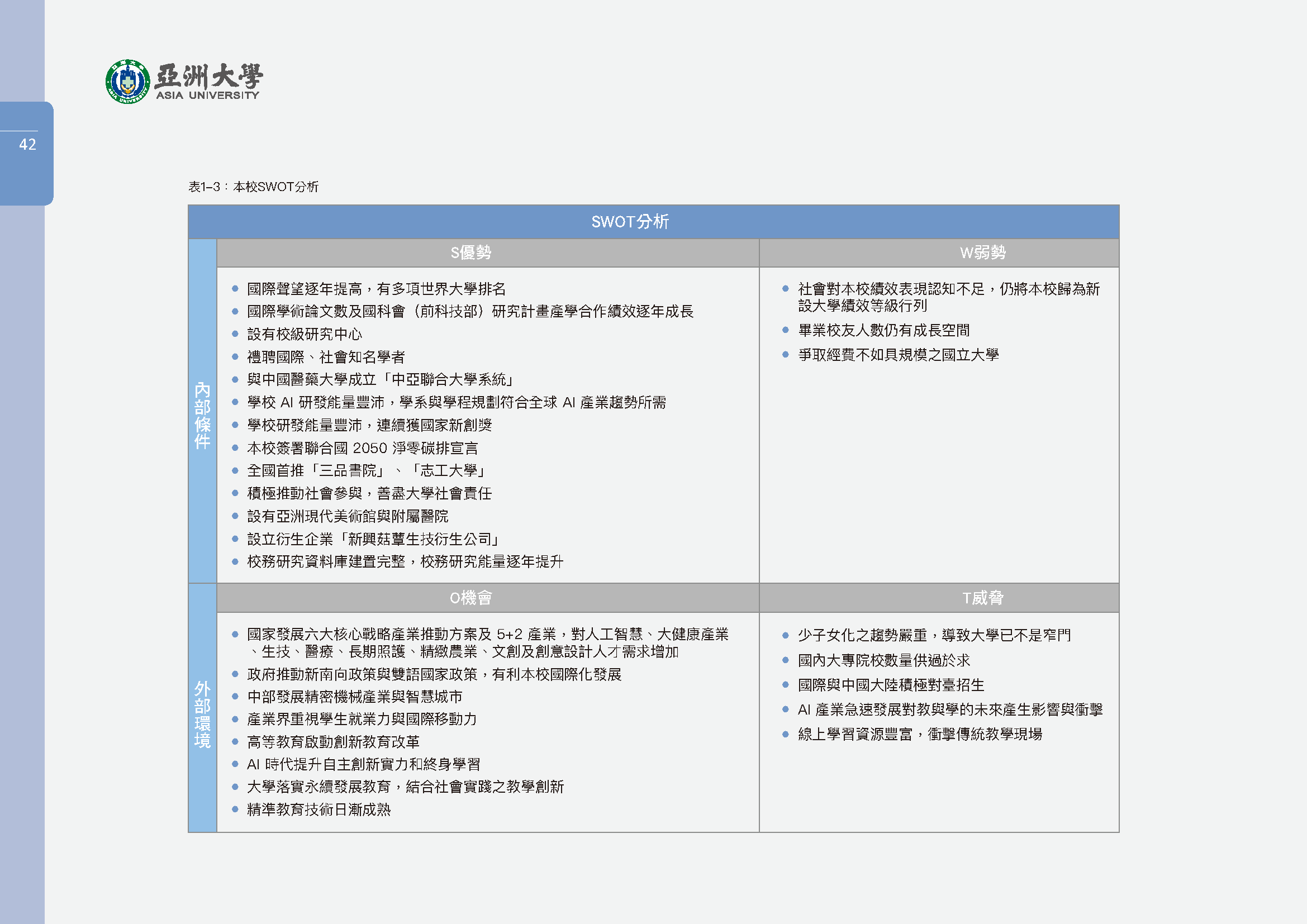The image size is (1307, 924).
Task: Click the 亞洲大學 Chinese calligraphy title
Action: click(x=209, y=76)
